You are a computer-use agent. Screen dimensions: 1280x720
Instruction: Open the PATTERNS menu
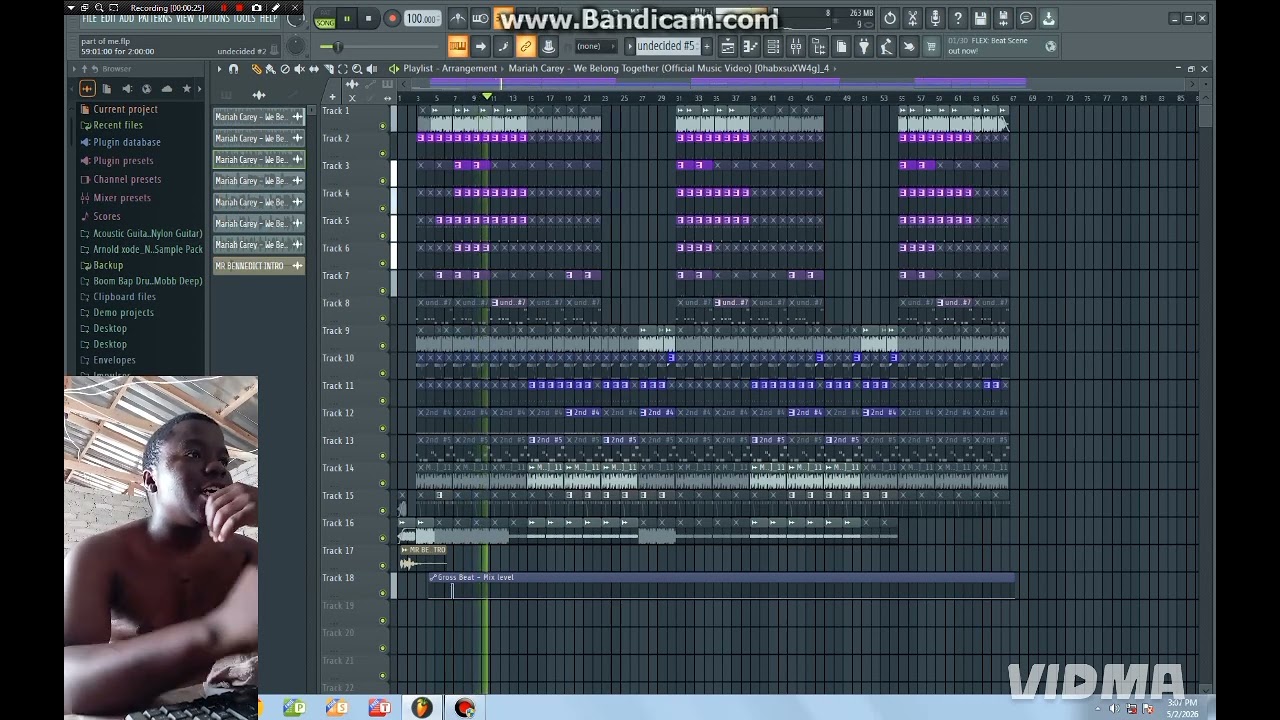click(x=154, y=19)
